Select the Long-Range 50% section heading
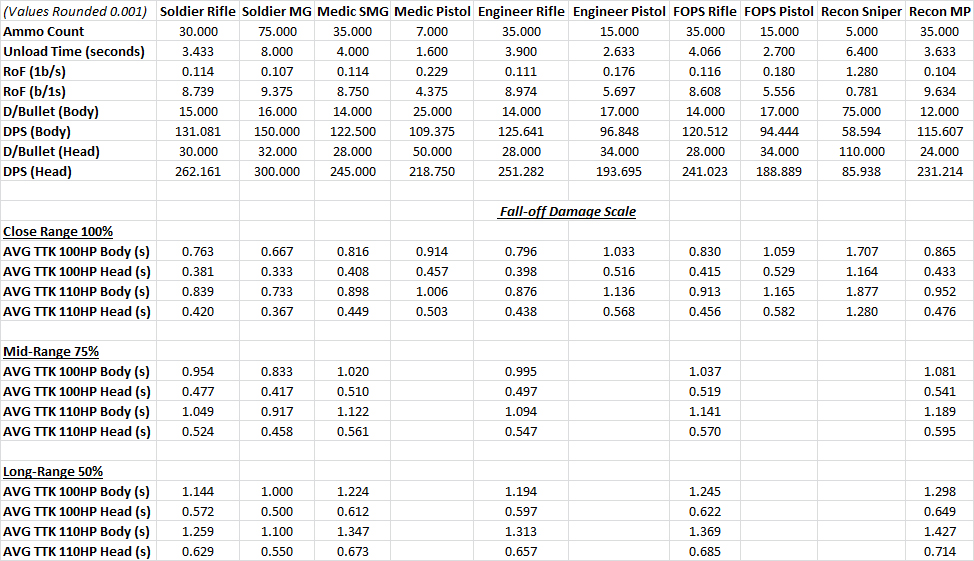The height and width of the screenshot is (561, 974). pos(53,471)
